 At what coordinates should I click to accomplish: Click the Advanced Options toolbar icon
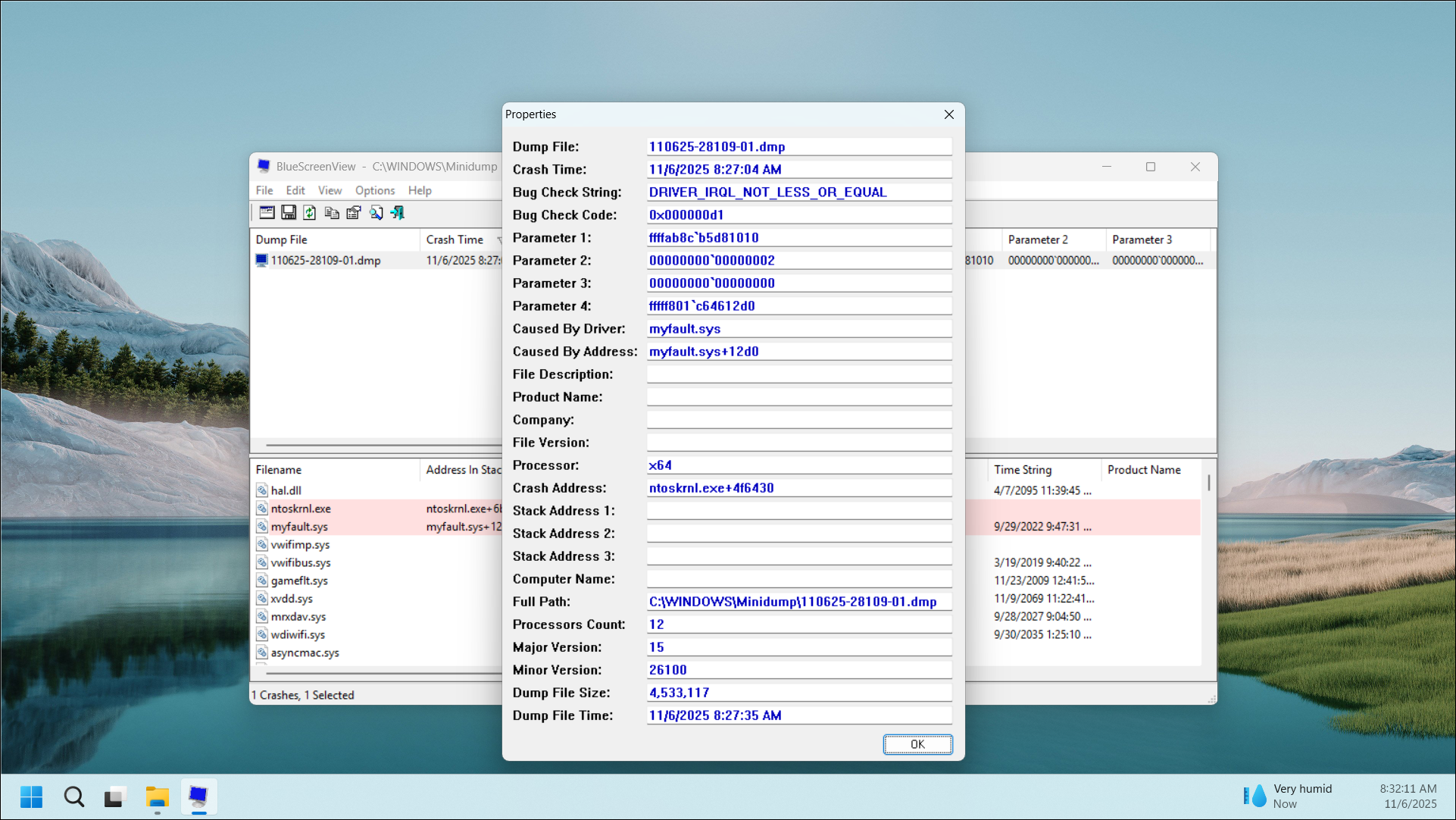point(267,213)
